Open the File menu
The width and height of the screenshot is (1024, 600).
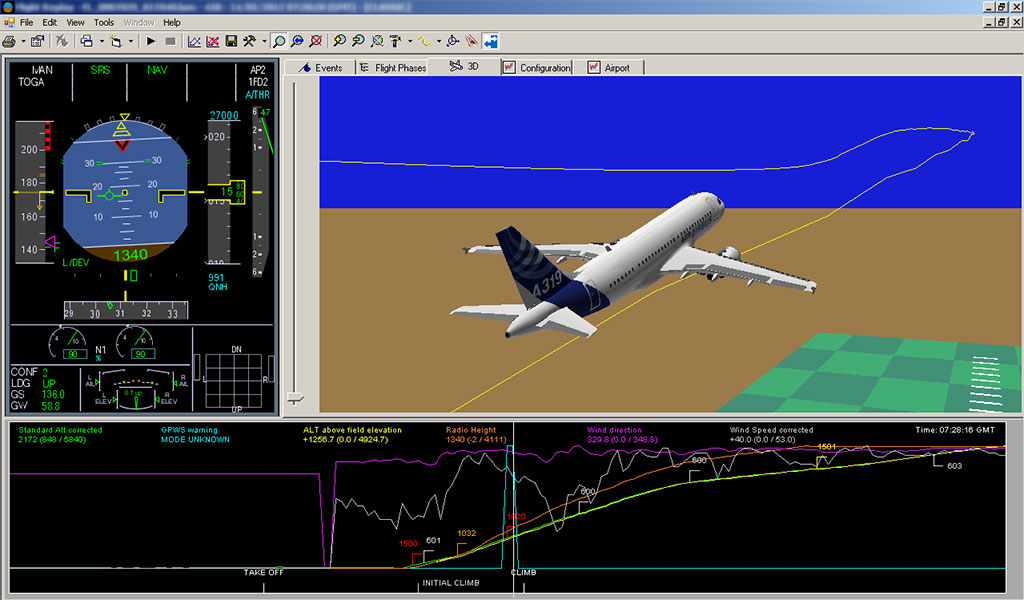pos(26,22)
